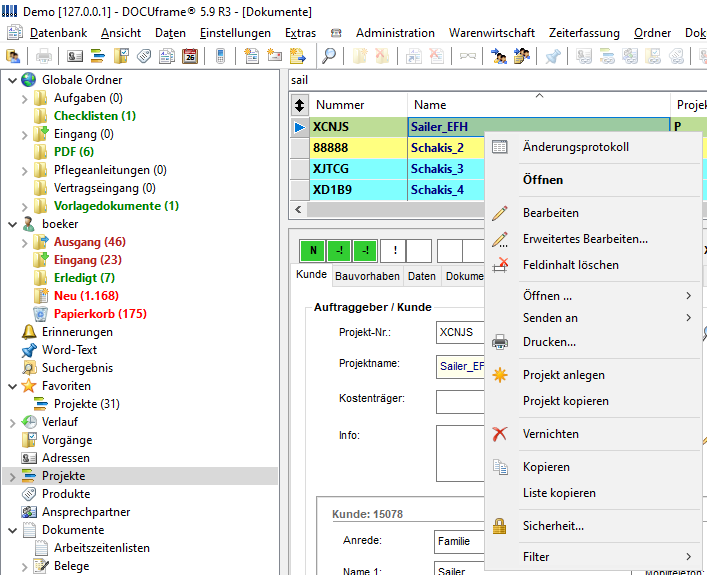Open the address card toolbar icon
The width and height of the screenshot is (707, 575).
coord(75,56)
